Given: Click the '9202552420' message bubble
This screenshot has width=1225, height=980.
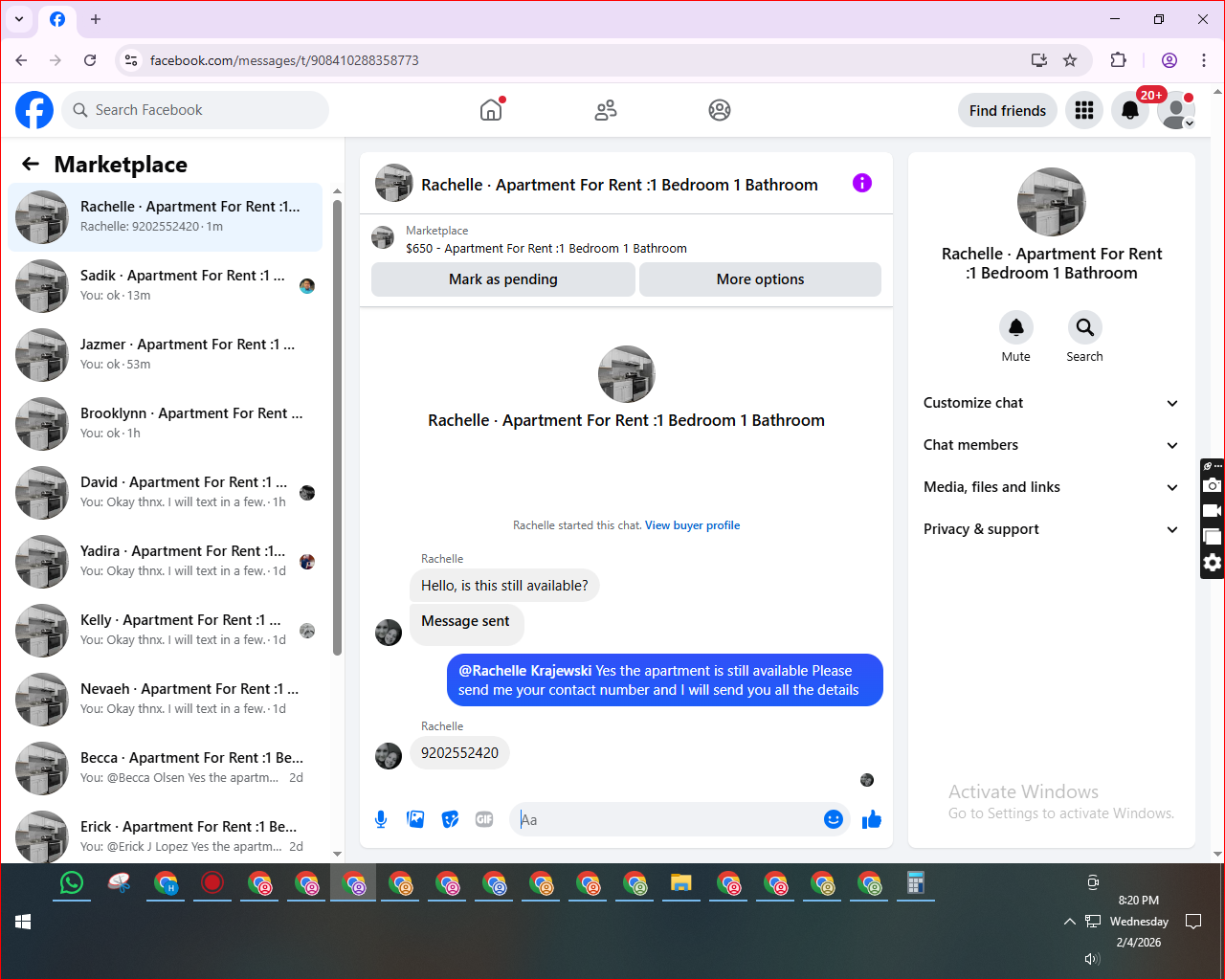Looking at the screenshot, I should (459, 753).
